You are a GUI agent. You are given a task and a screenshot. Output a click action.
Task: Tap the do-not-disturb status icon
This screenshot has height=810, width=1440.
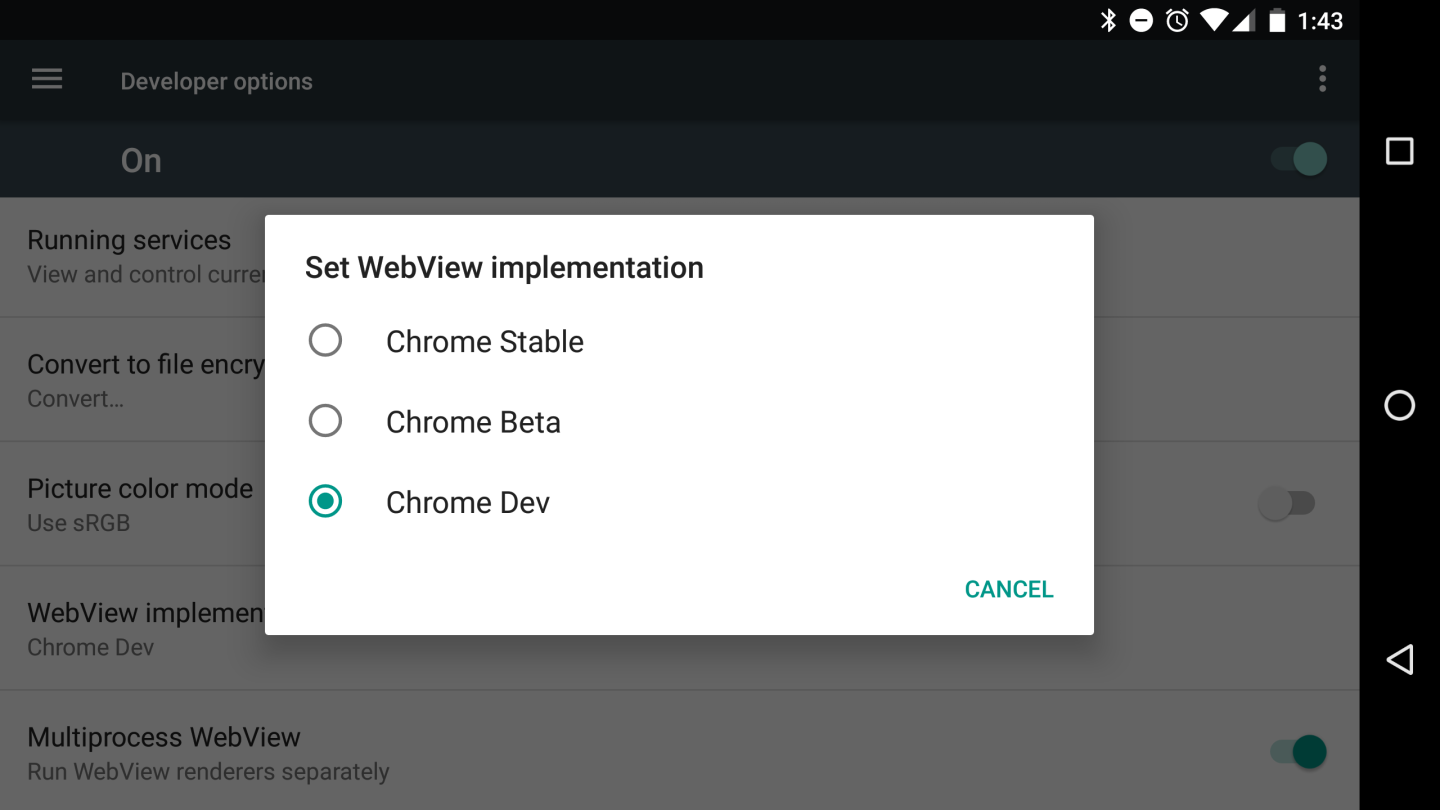click(1141, 20)
